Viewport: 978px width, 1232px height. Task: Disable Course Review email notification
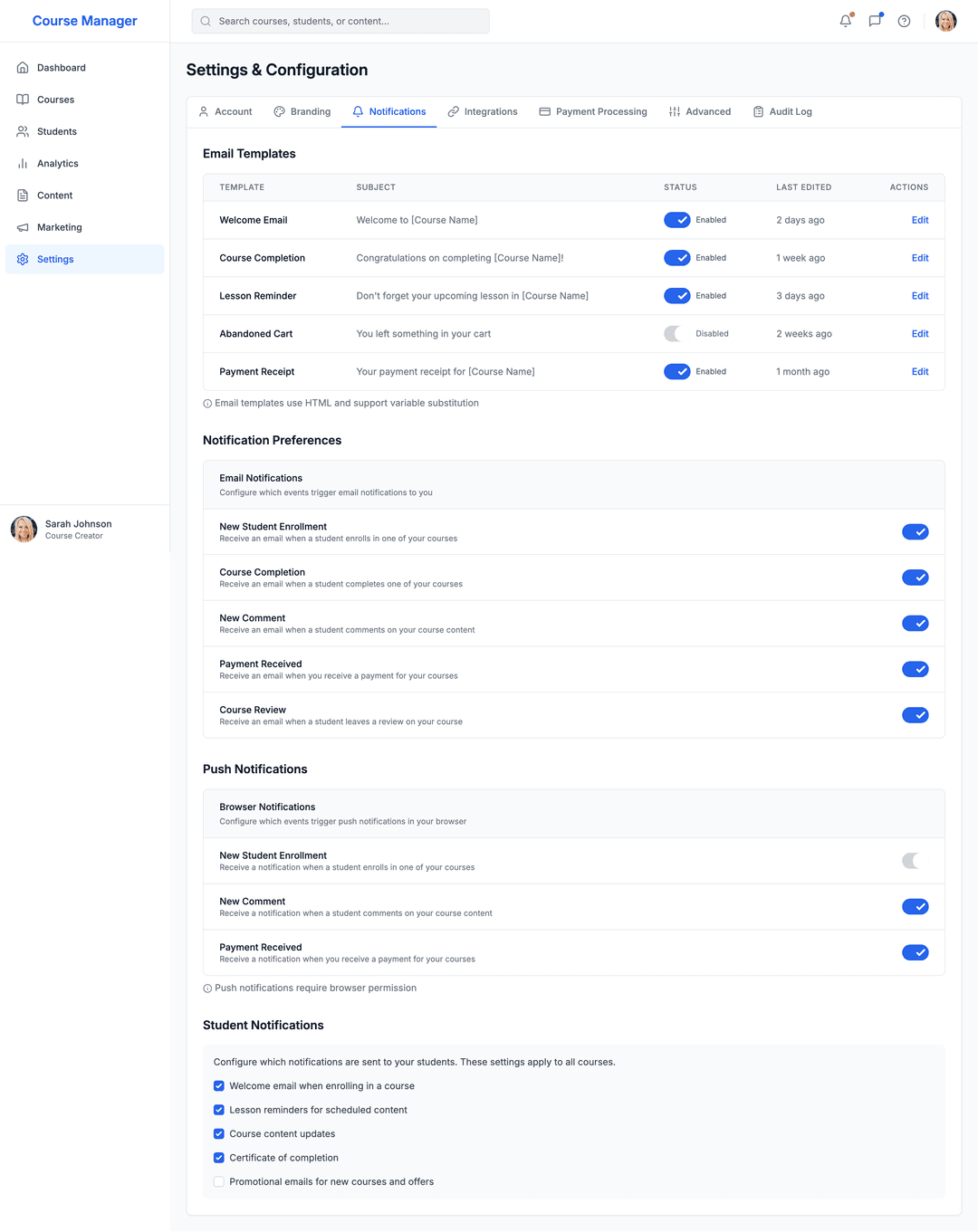coord(915,715)
